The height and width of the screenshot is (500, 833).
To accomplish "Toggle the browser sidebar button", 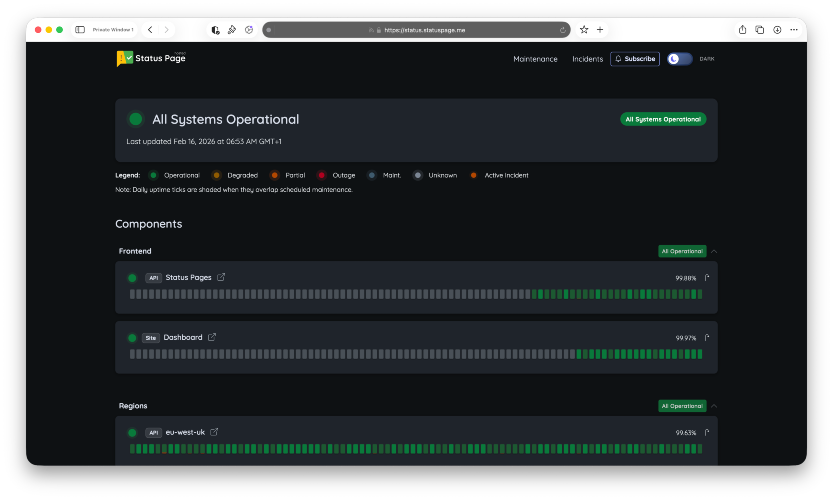I will [80, 30].
